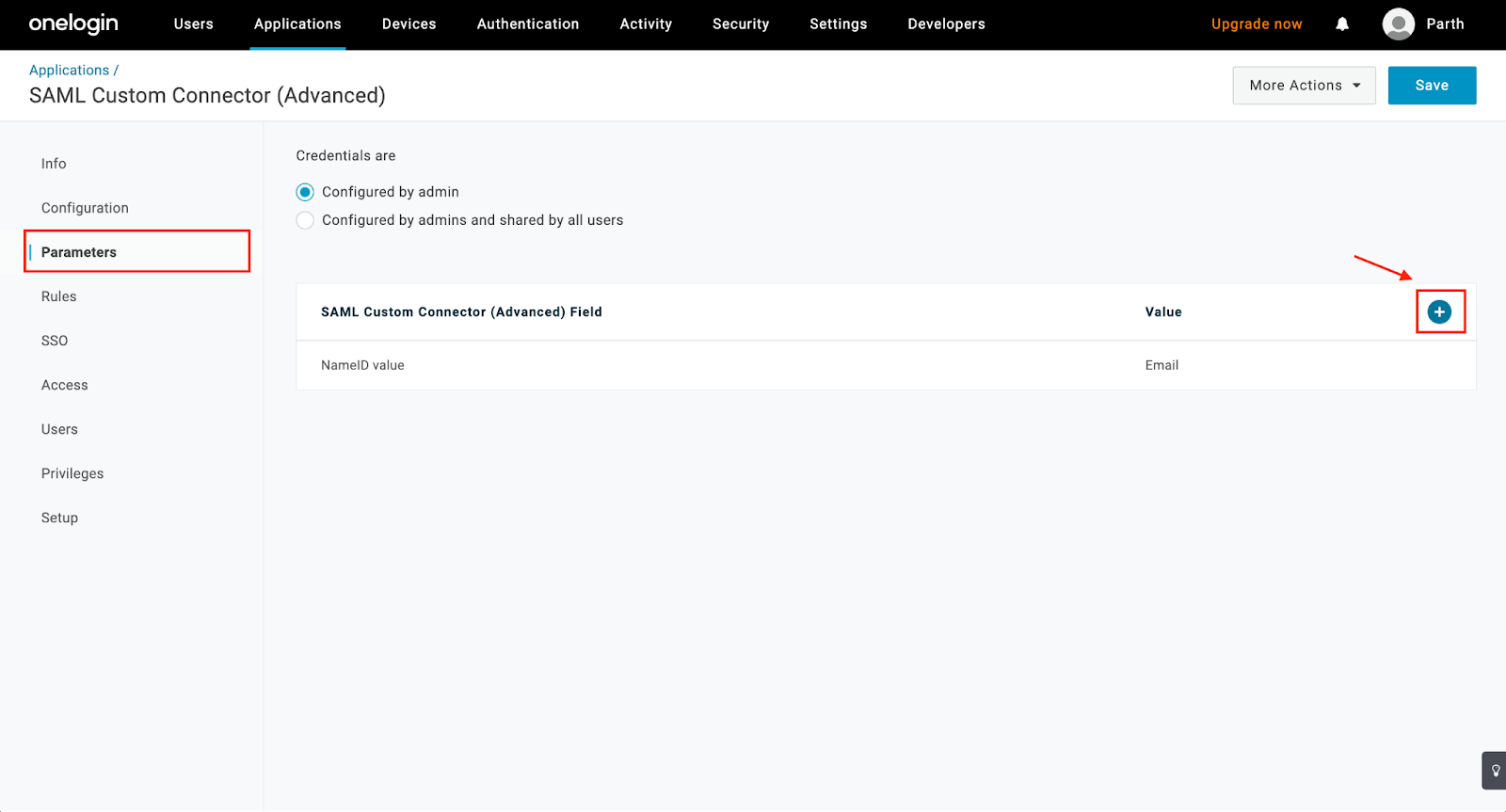Open the Users top menu
Screen dimensions: 1506x812
point(194,24)
